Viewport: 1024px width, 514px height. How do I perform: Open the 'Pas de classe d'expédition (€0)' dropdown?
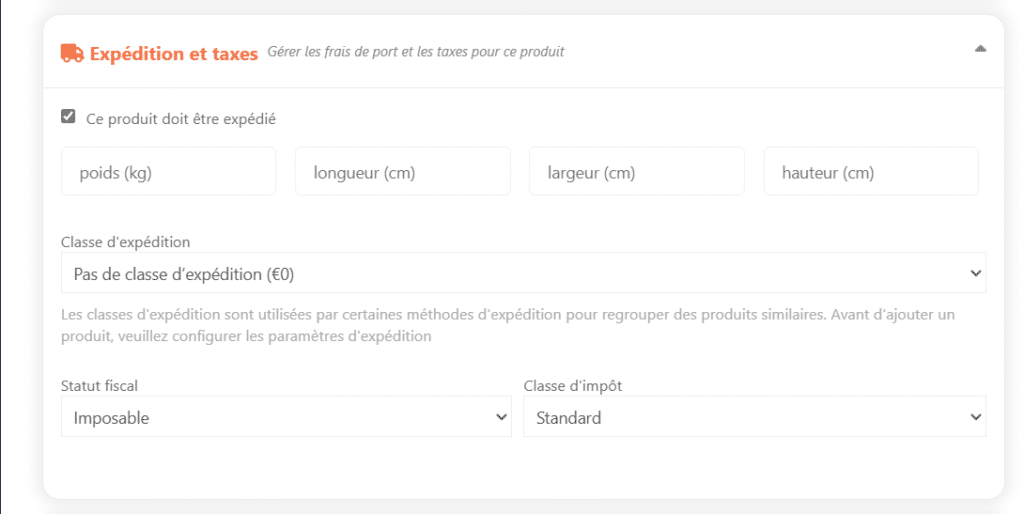pyautogui.click(x=523, y=273)
